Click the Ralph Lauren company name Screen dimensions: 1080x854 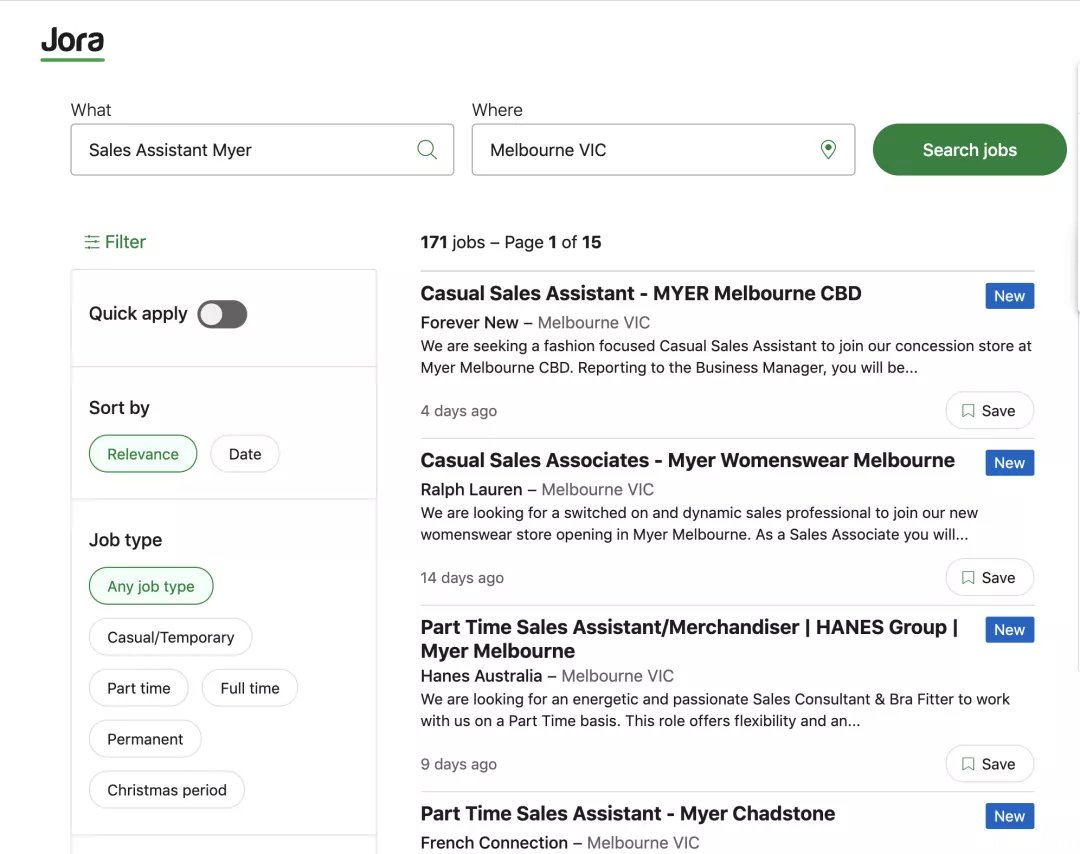(471, 489)
